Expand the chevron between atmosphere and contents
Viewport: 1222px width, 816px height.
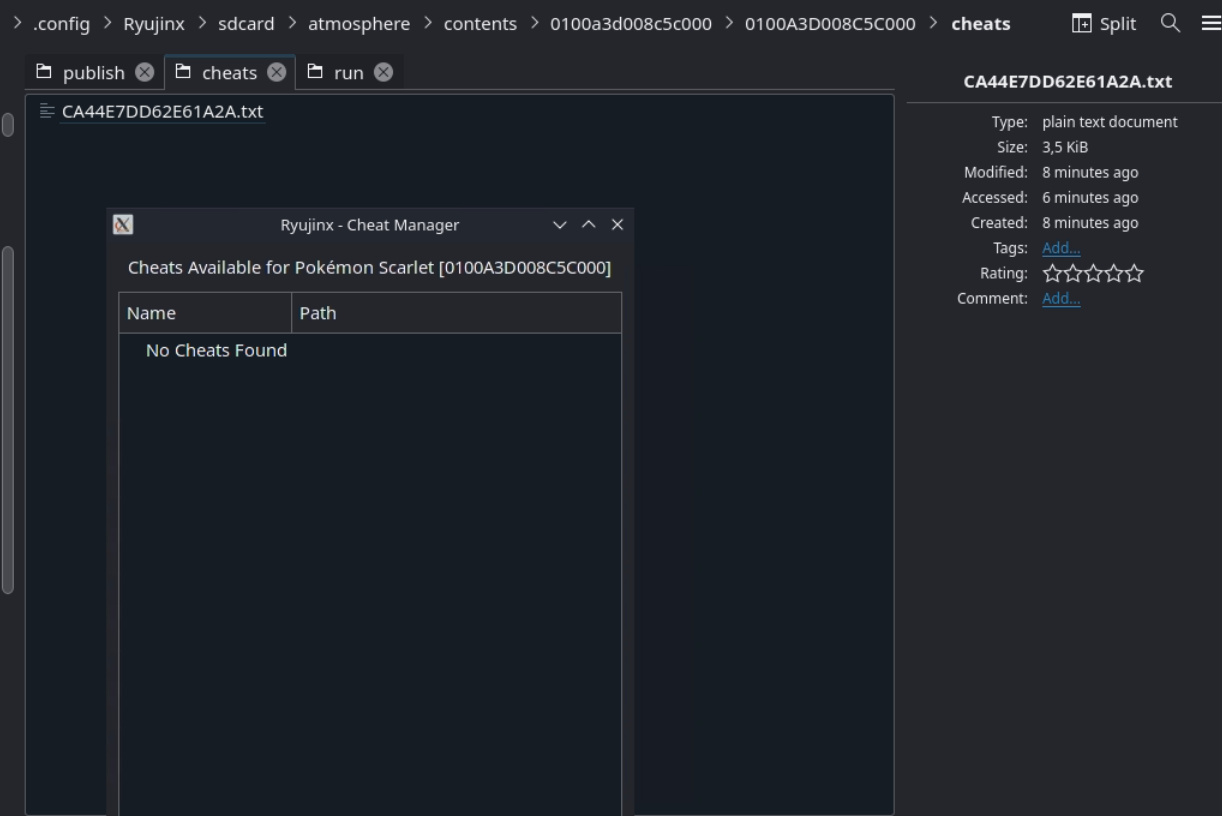click(427, 23)
